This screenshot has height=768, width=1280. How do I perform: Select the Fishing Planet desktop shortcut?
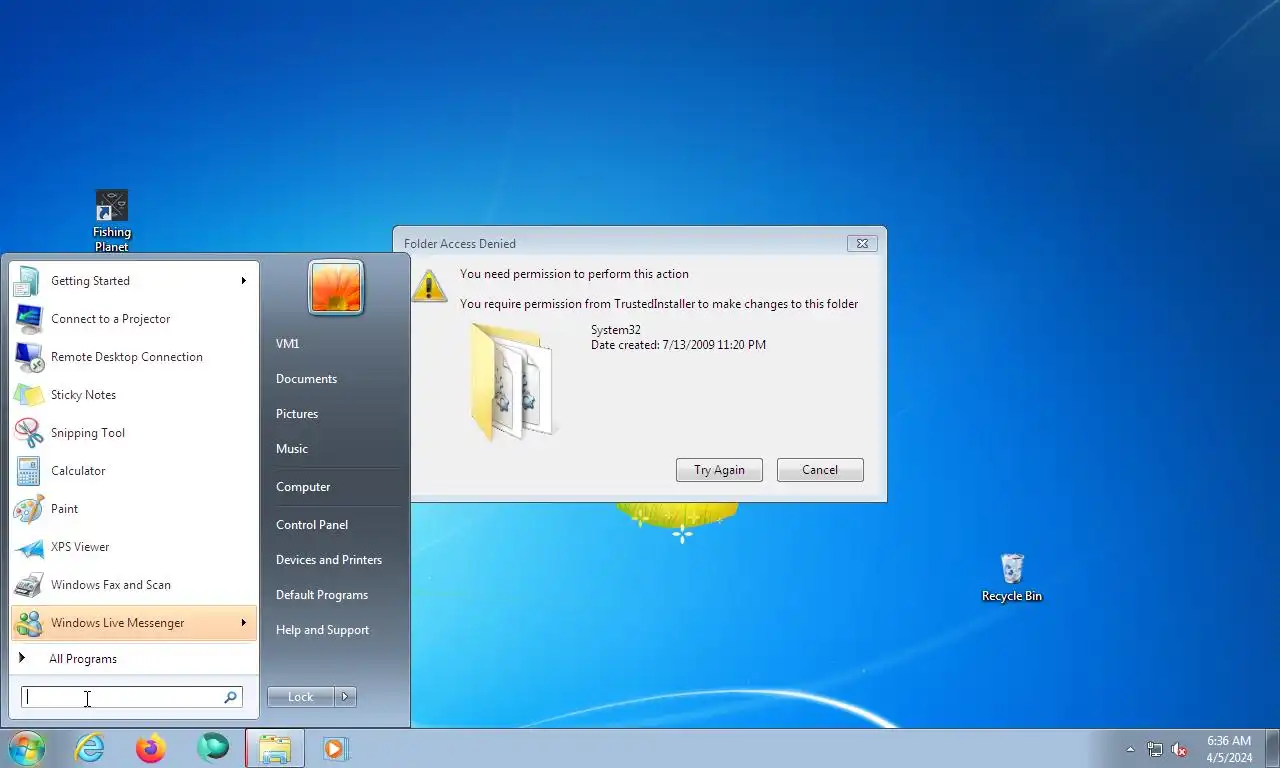[x=112, y=222]
